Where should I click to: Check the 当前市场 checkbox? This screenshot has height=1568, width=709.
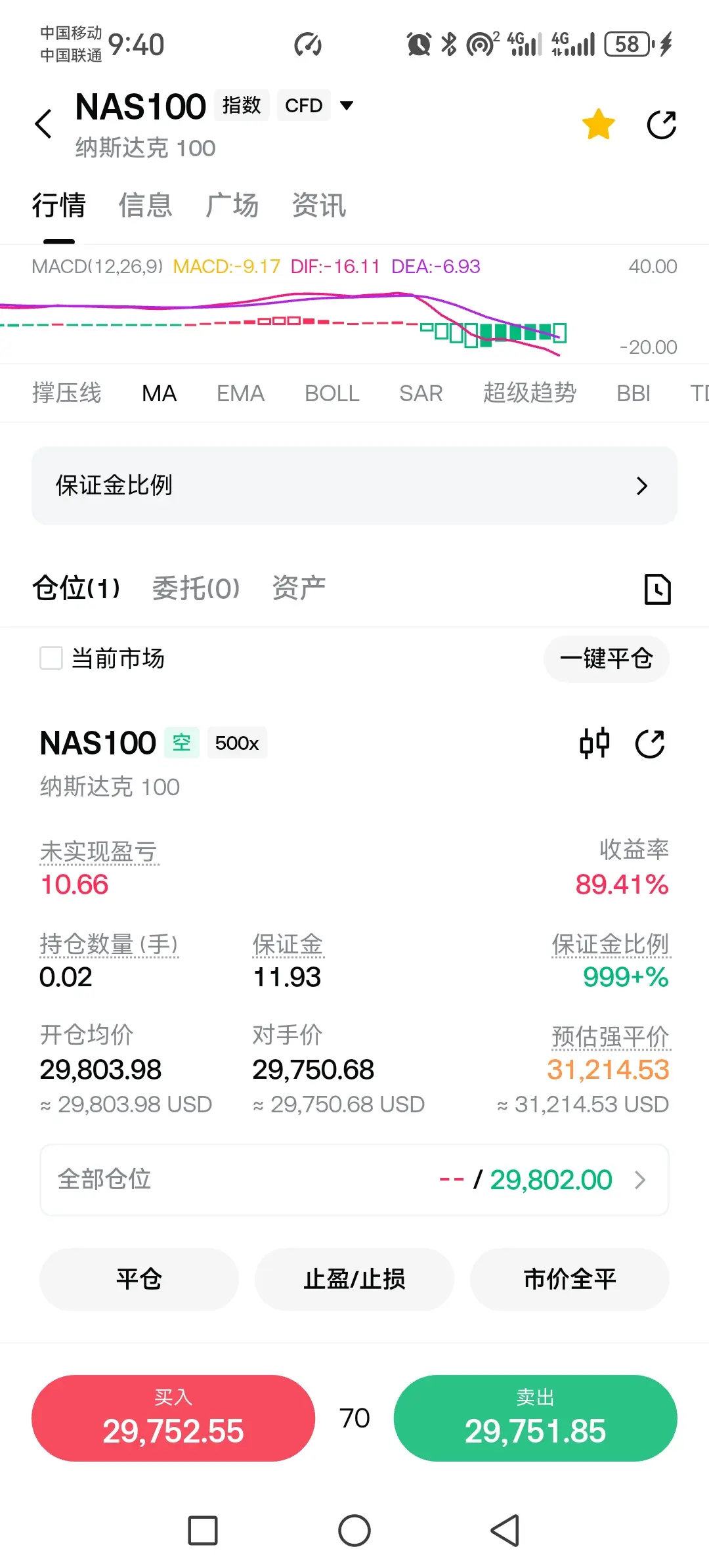pos(51,658)
